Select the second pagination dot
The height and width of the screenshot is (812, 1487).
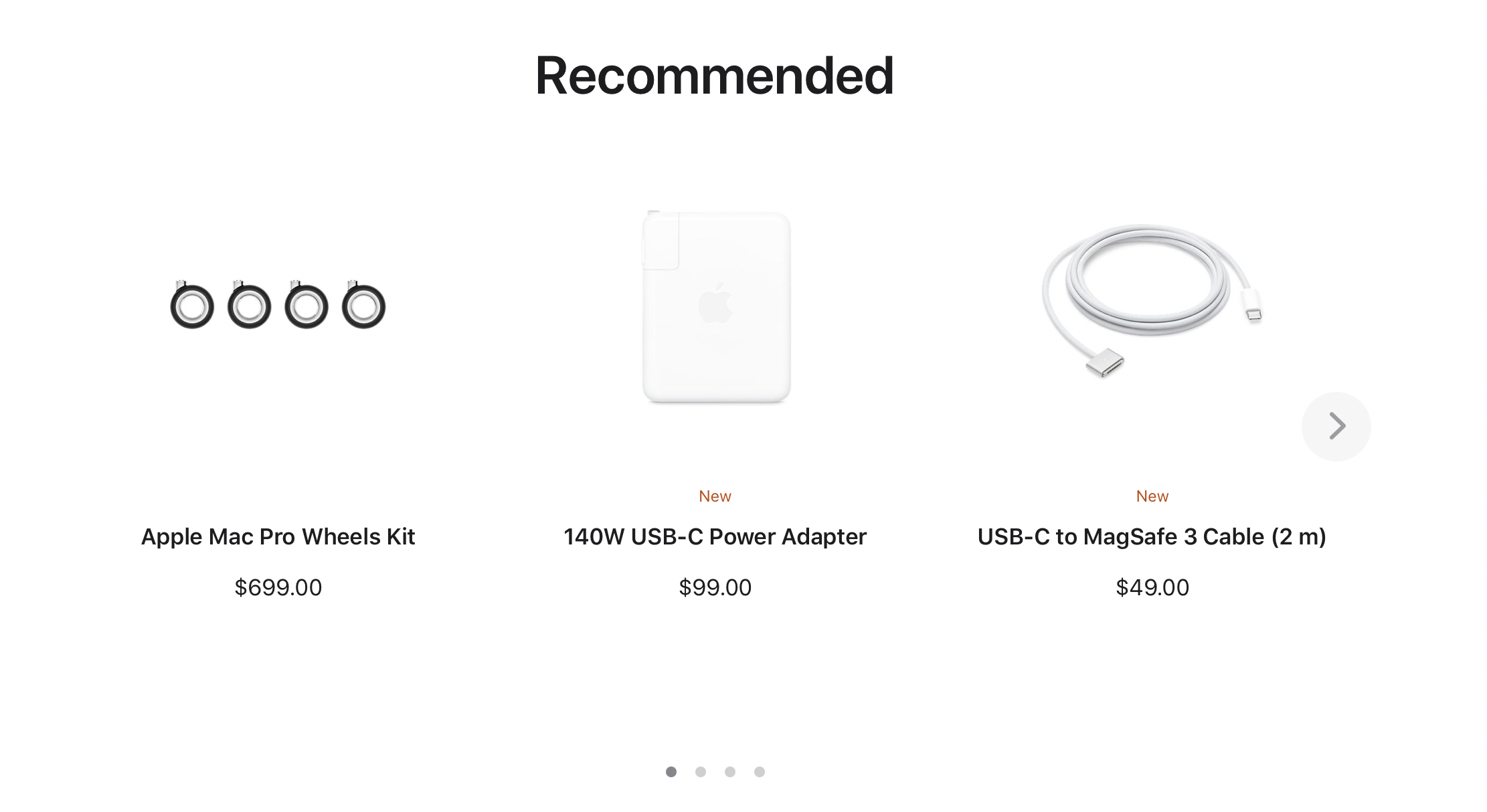point(701,771)
